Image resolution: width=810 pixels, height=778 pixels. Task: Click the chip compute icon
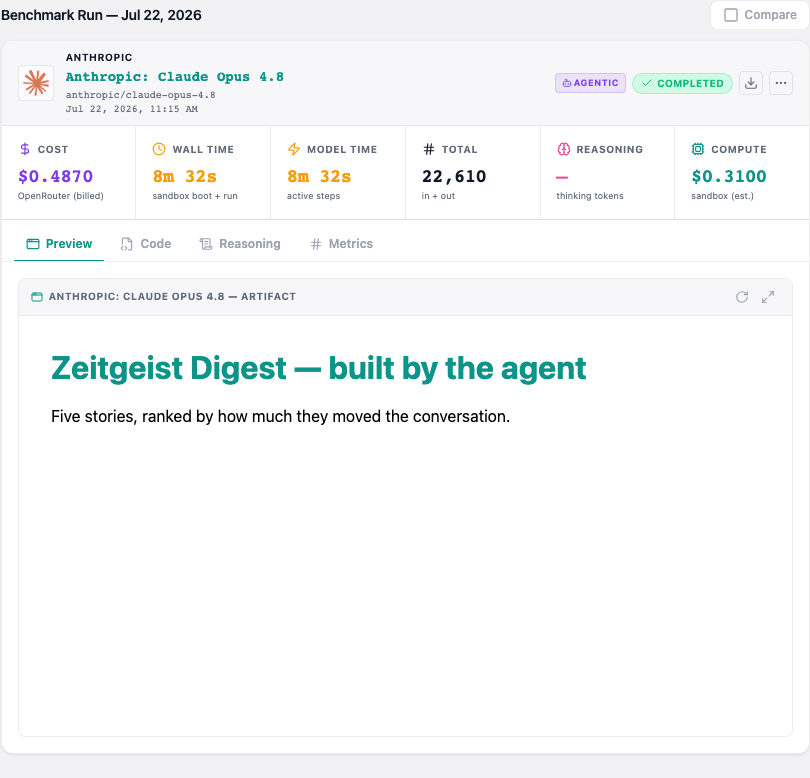(x=698, y=149)
